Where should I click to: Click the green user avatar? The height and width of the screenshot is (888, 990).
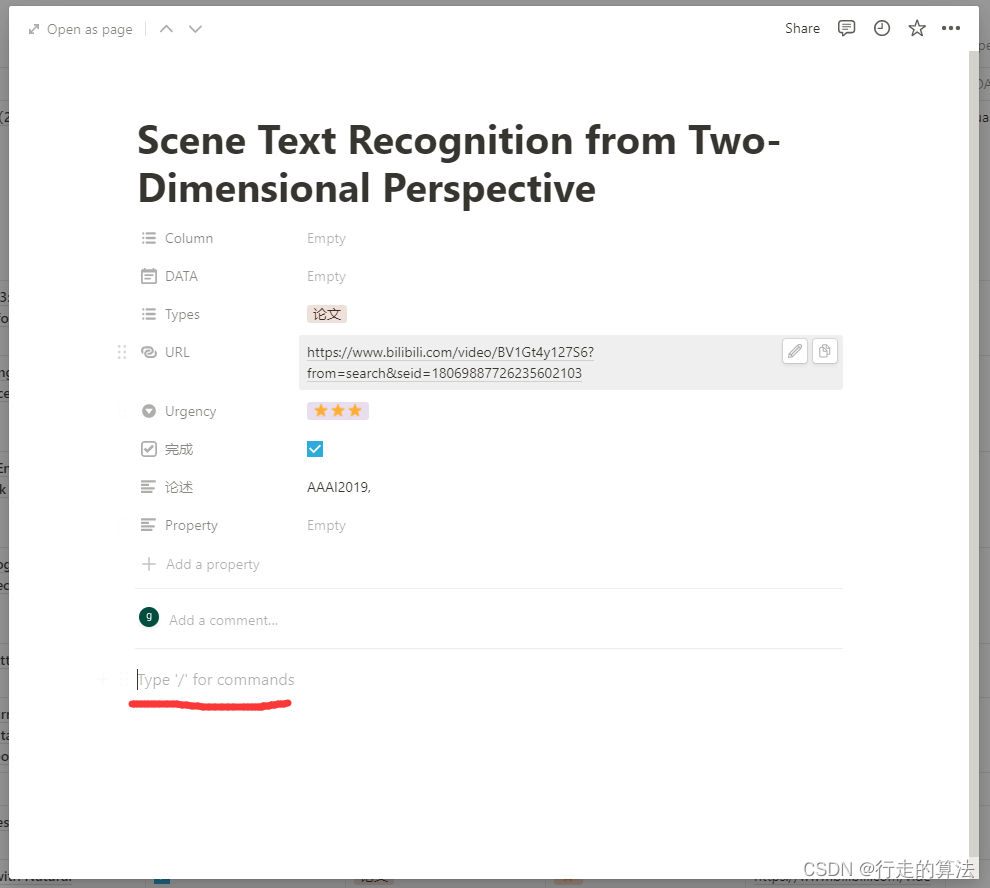[149, 617]
